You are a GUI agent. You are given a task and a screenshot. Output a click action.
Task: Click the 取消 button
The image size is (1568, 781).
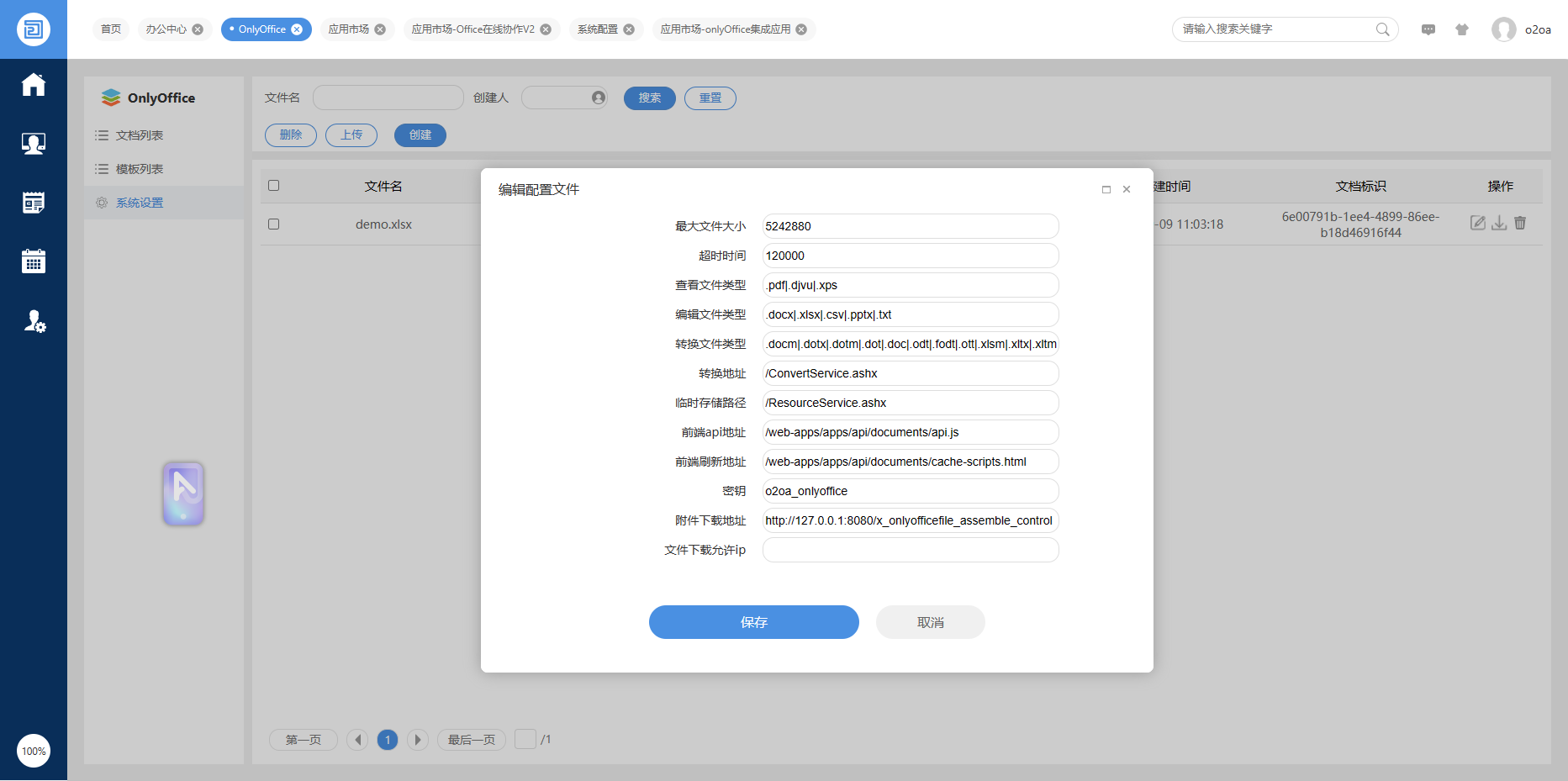click(931, 622)
